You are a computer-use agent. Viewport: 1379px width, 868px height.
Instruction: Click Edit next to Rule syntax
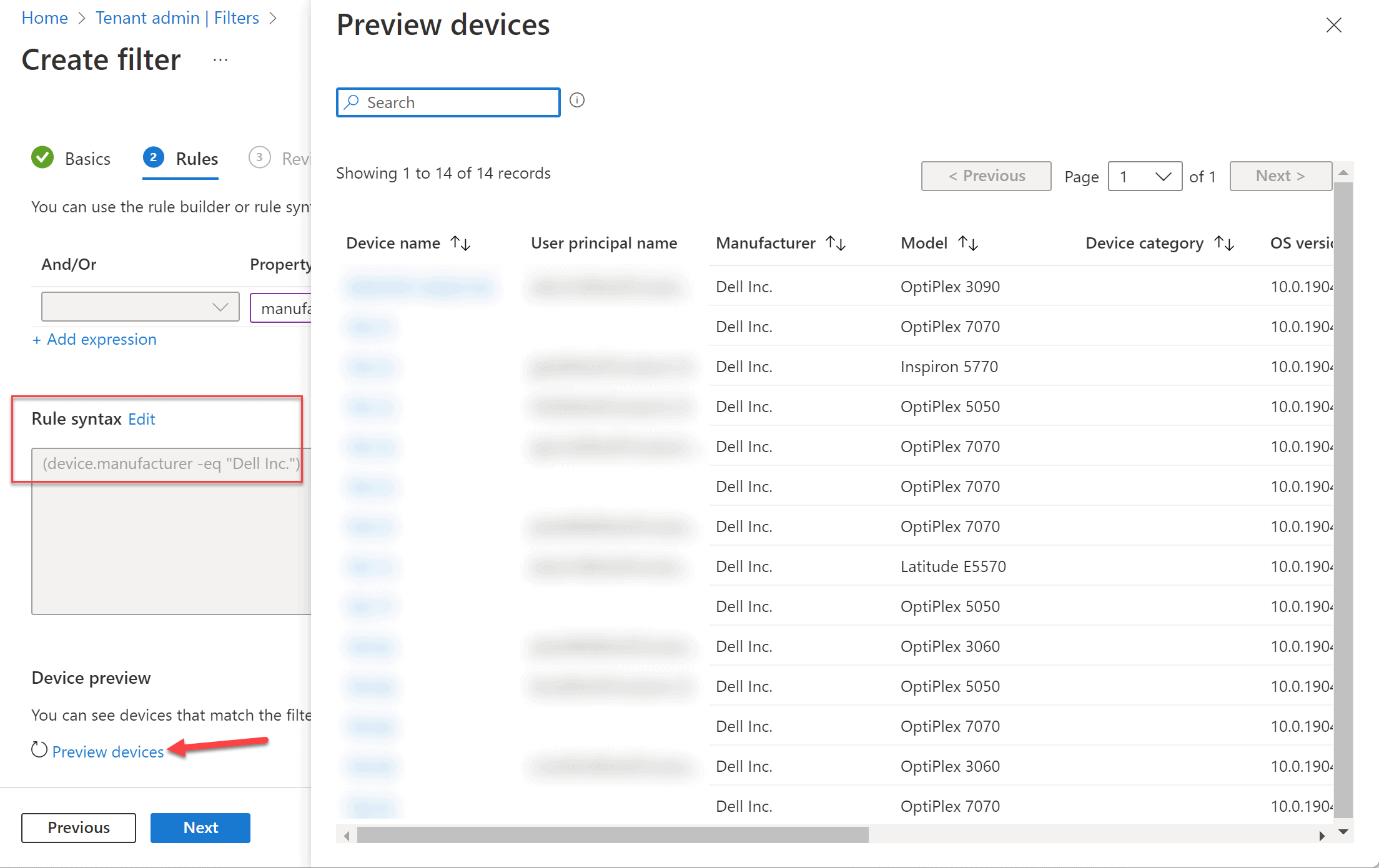coord(141,419)
